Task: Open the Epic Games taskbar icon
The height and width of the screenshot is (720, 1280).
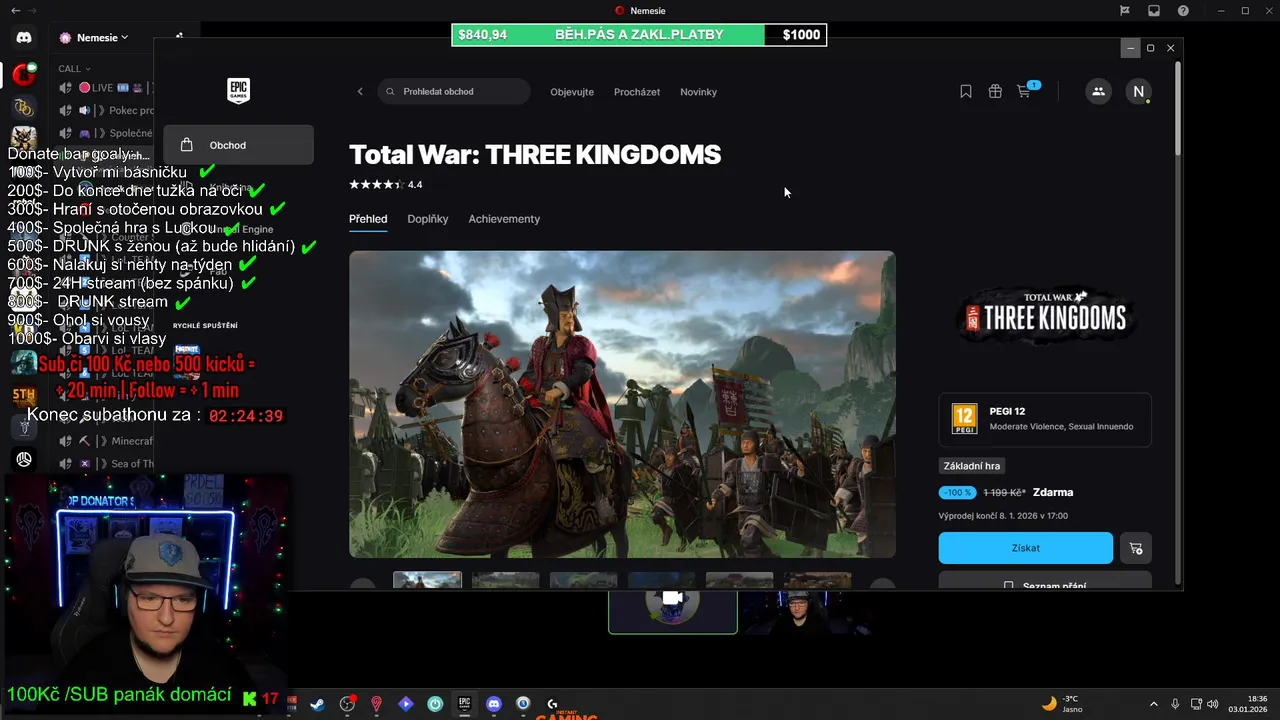Action: (x=464, y=704)
